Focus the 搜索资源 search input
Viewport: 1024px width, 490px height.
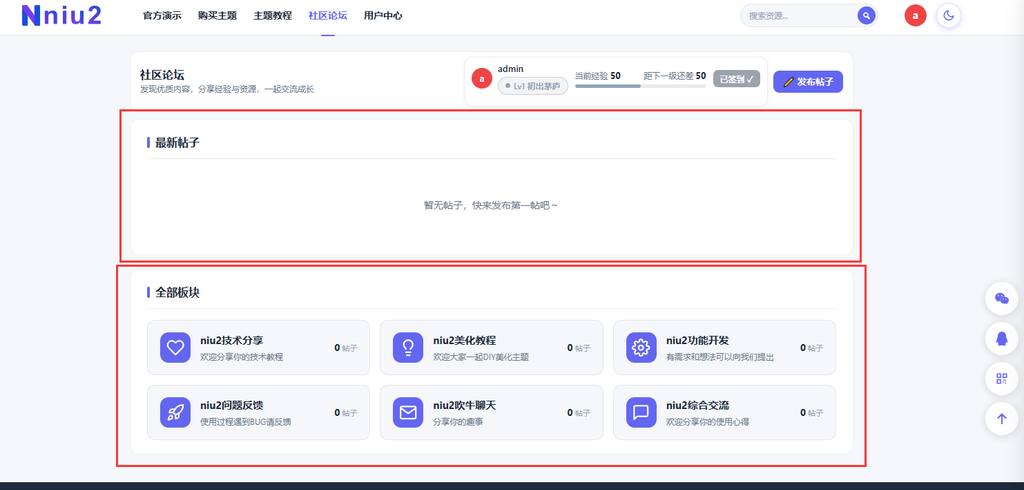click(x=800, y=16)
